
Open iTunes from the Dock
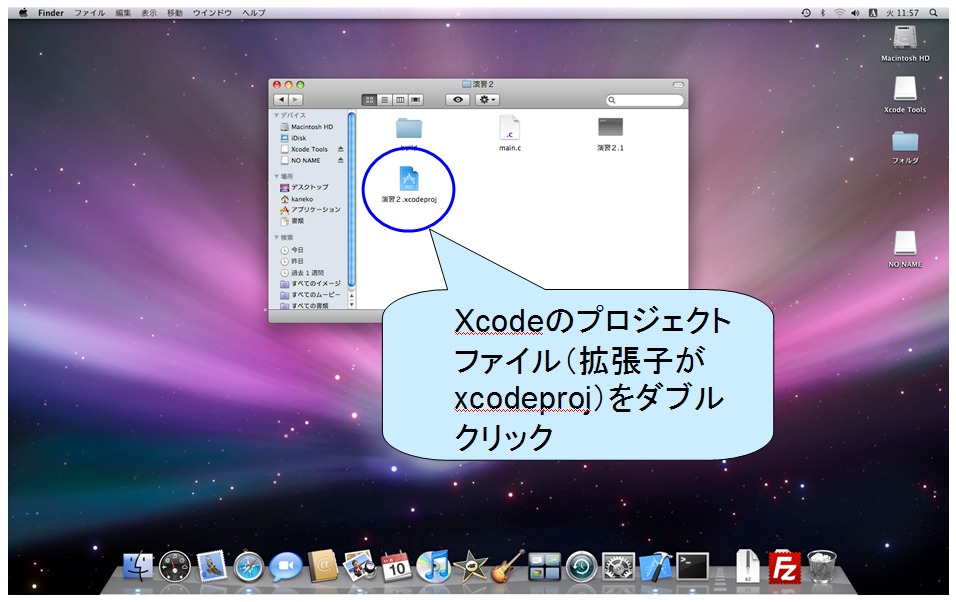(x=433, y=566)
